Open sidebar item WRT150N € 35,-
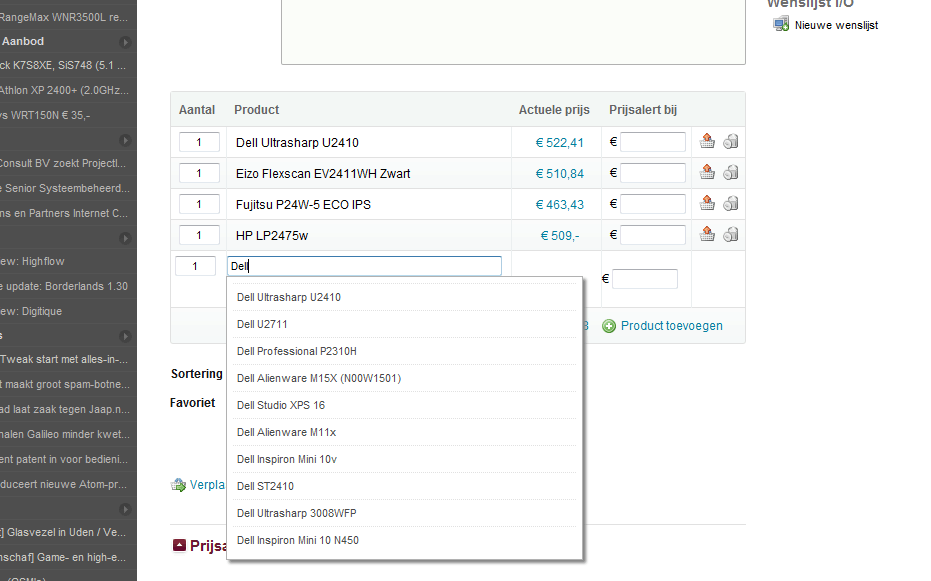Viewport: 931px width, 581px height. pyautogui.click(x=45, y=115)
